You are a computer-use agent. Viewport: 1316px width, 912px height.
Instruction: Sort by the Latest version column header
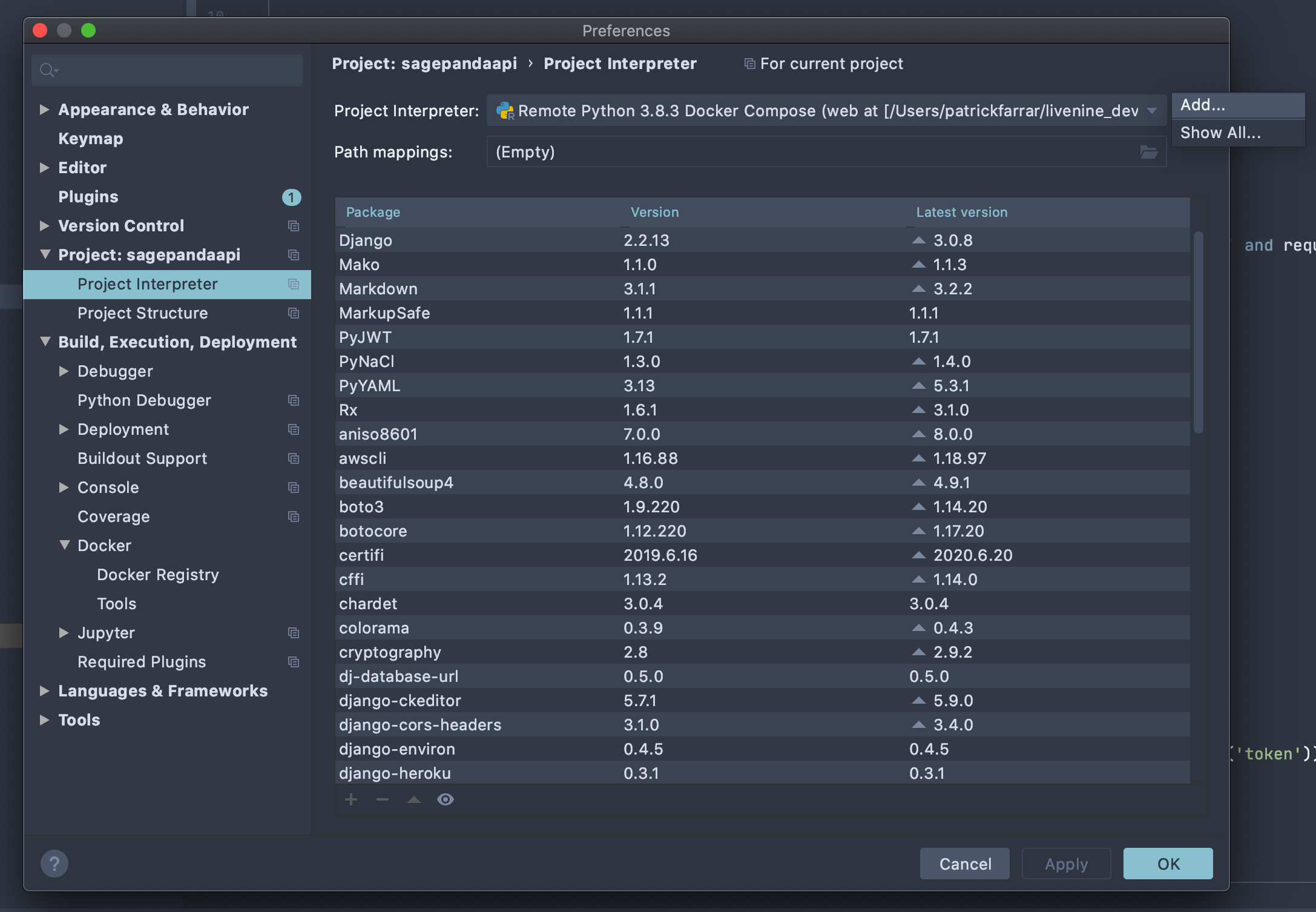click(1048, 213)
